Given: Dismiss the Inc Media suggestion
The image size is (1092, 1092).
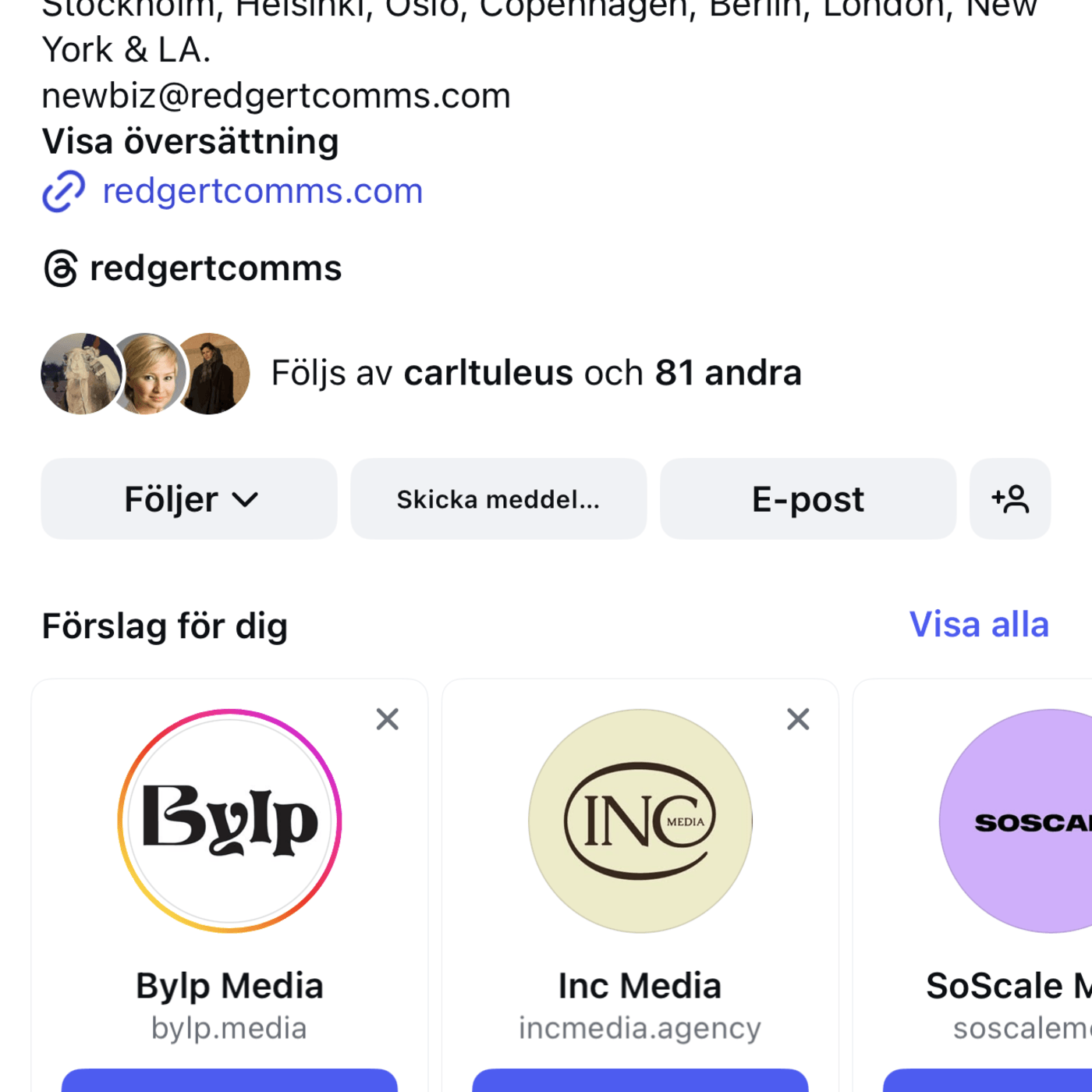Looking at the screenshot, I should click(798, 719).
